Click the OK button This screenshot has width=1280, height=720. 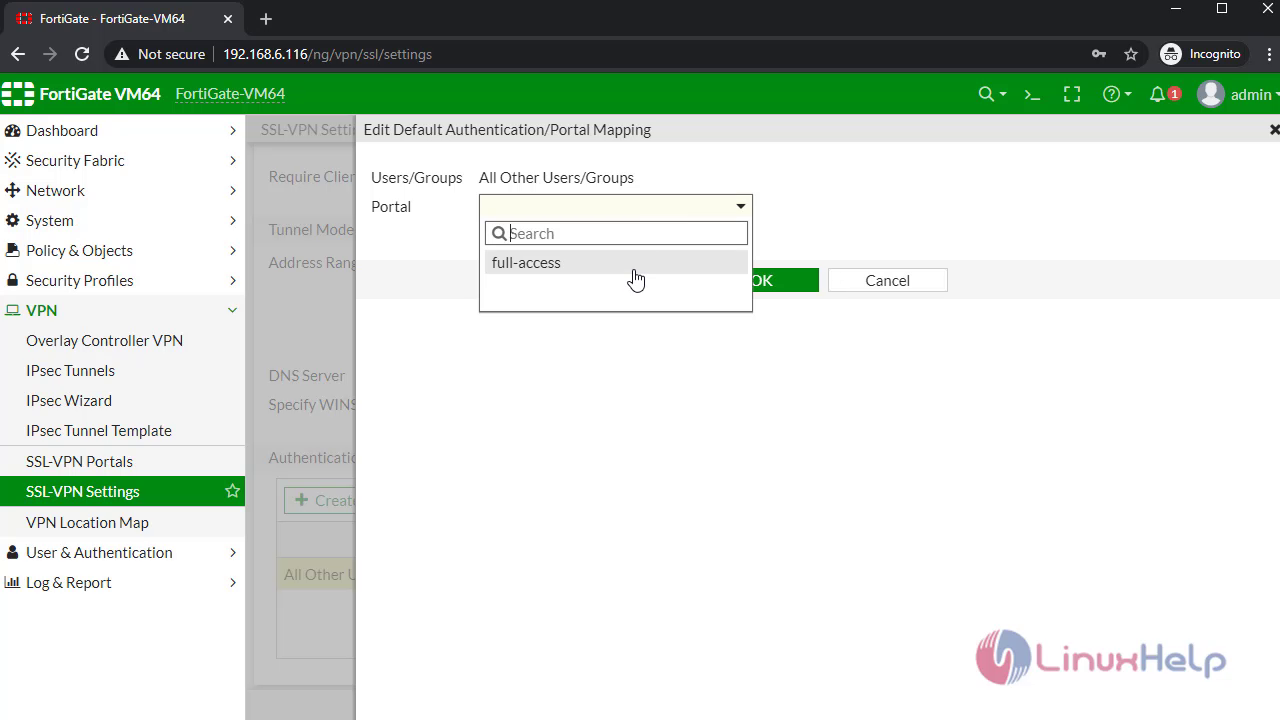(x=785, y=280)
